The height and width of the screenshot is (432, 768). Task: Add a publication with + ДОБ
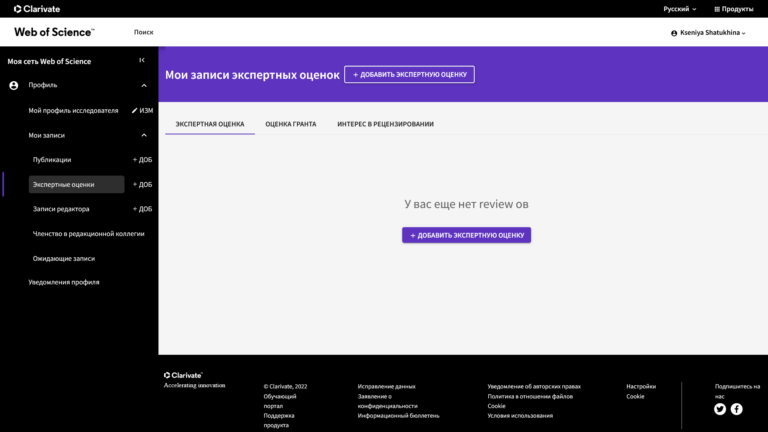(143, 160)
